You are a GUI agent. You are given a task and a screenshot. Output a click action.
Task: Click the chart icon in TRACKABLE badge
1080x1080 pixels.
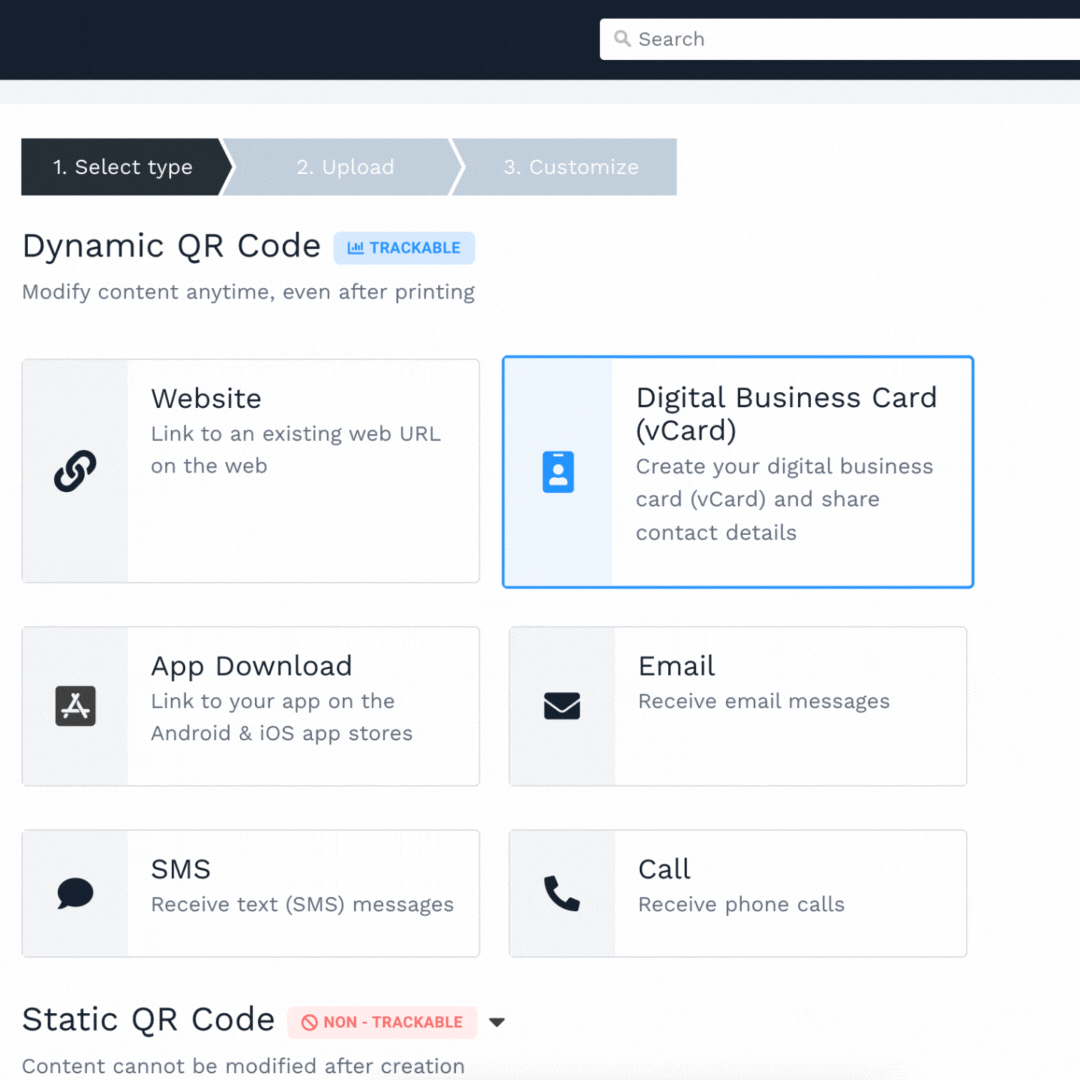coord(355,248)
